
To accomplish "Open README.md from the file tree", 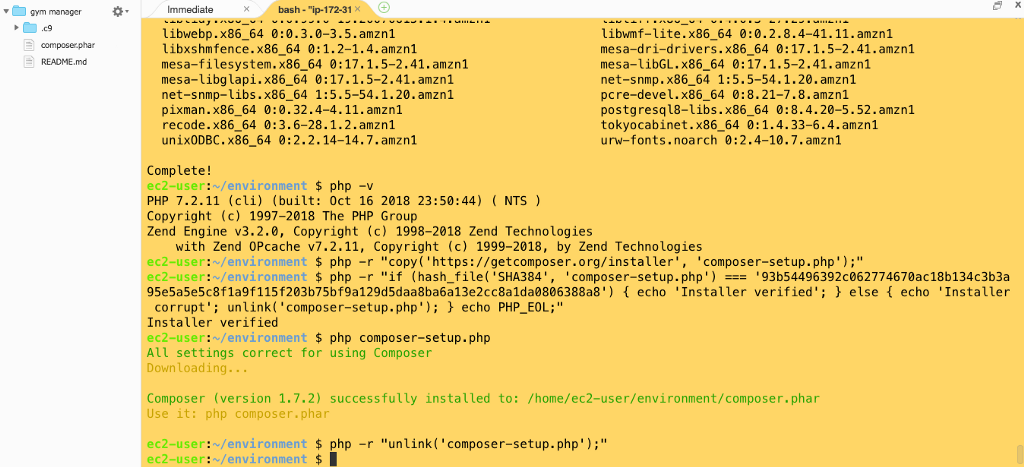I will coord(64,62).
